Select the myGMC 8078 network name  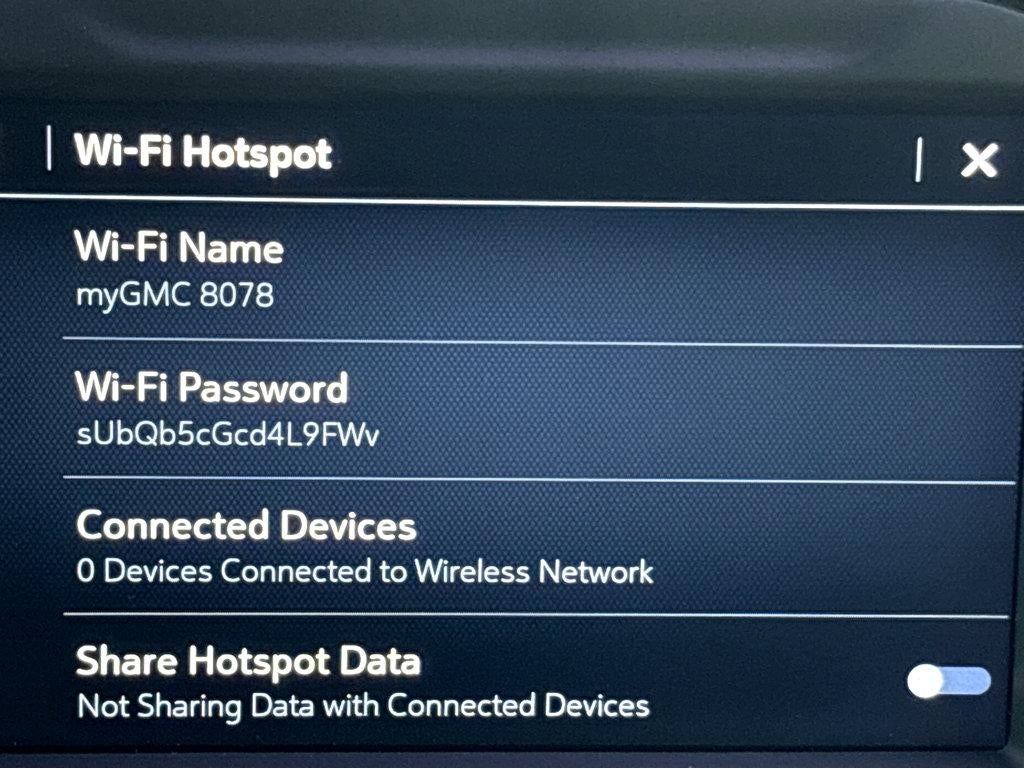point(175,295)
